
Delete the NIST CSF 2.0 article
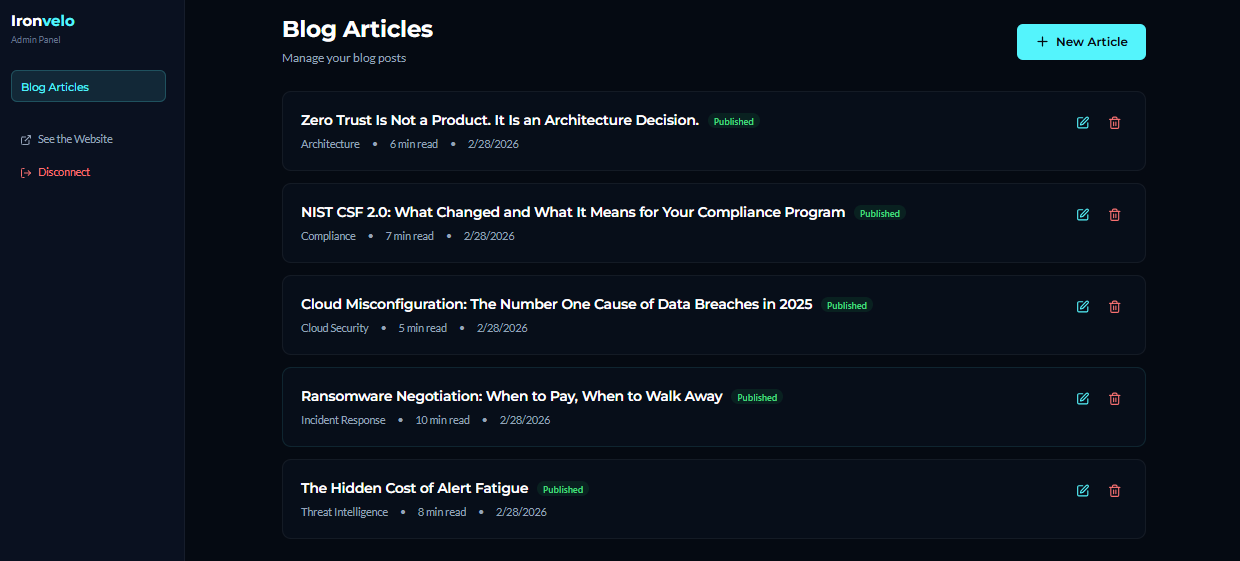[1115, 215]
